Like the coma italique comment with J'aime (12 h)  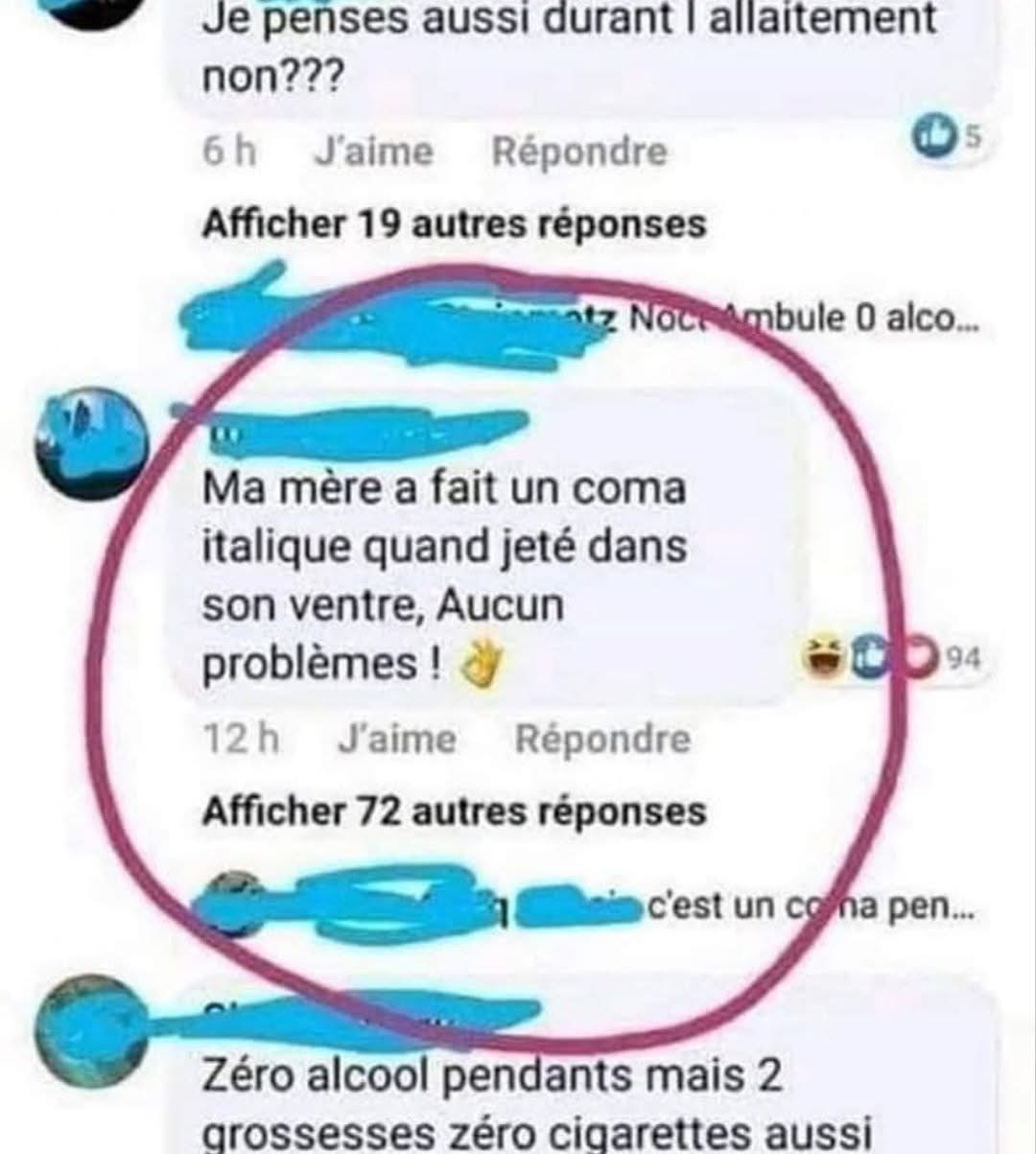397,740
